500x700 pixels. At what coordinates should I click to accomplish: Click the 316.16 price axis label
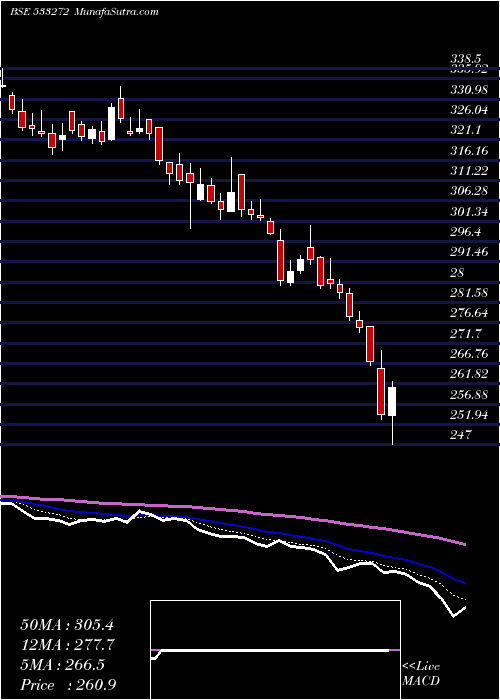pos(469,151)
